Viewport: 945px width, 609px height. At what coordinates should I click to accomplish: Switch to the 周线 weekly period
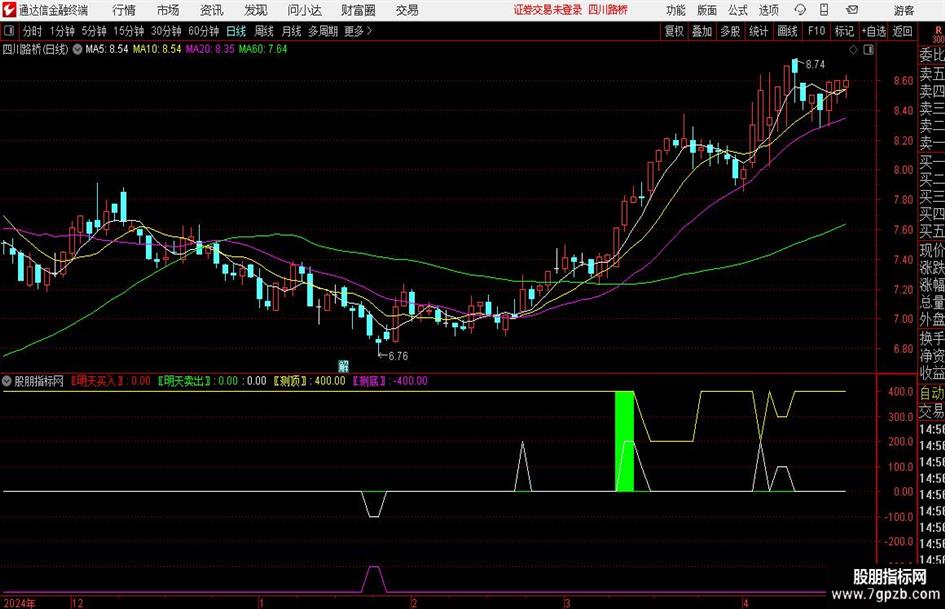click(263, 31)
